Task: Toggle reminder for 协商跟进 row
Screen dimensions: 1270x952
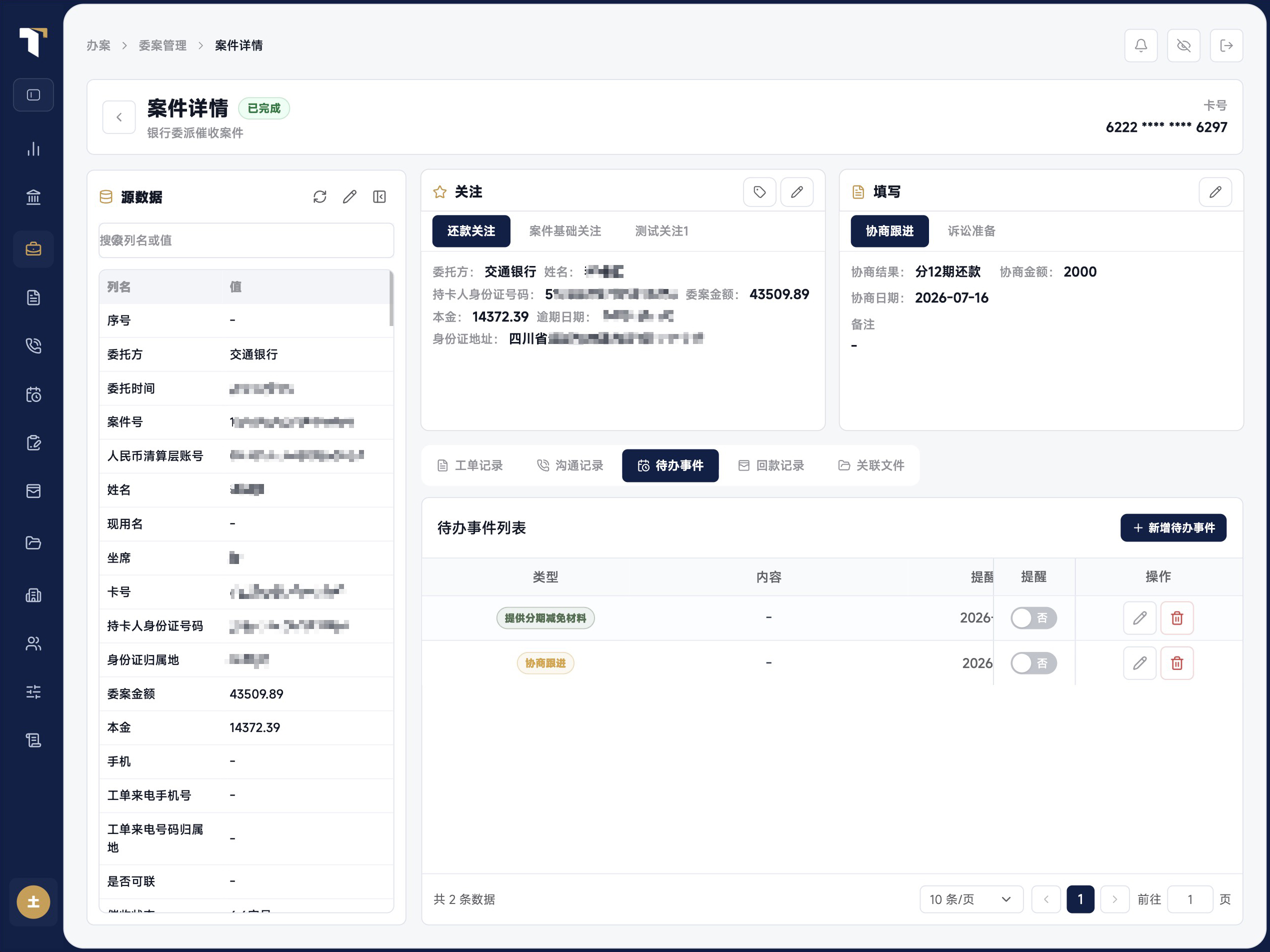Action: click(1033, 663)
